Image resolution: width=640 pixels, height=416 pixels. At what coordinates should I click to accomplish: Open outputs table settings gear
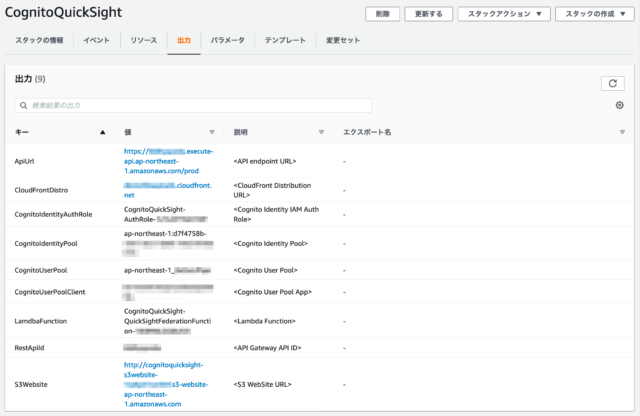619,105
